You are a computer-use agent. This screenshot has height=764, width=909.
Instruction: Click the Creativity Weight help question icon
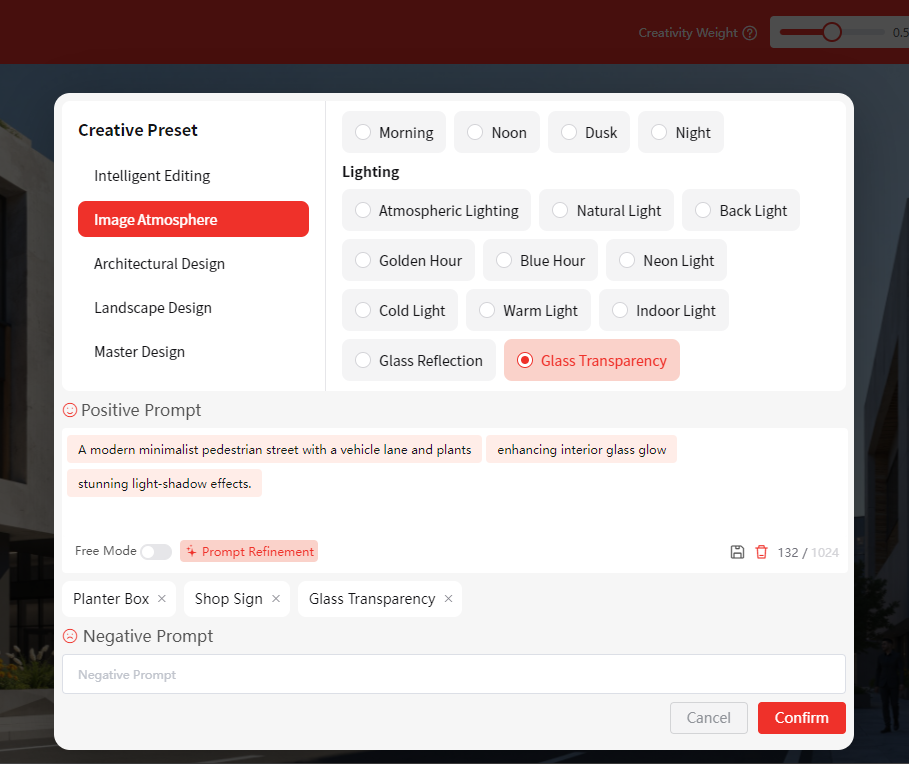[750, 33]
